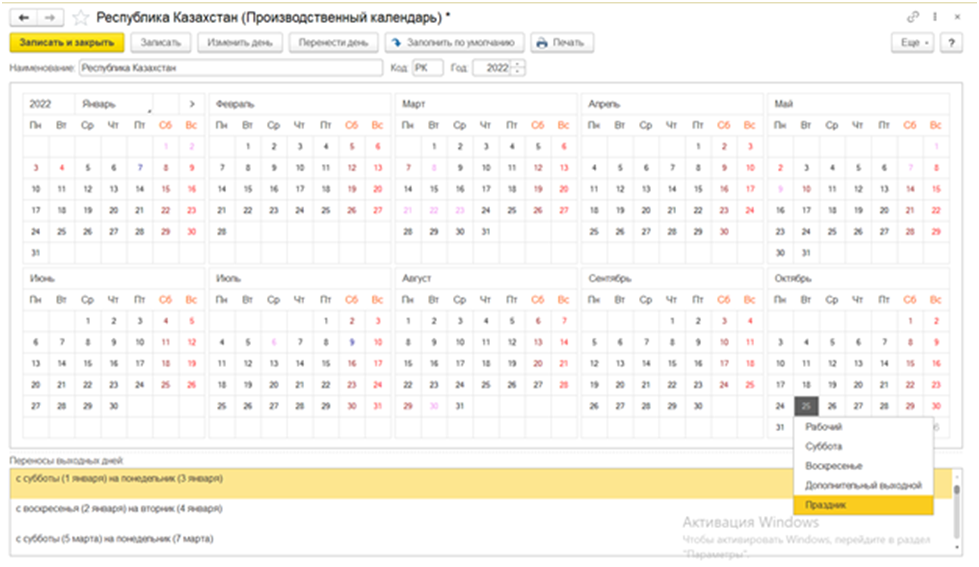
Task: Open help with the question mark button
Action: point(954,43)
